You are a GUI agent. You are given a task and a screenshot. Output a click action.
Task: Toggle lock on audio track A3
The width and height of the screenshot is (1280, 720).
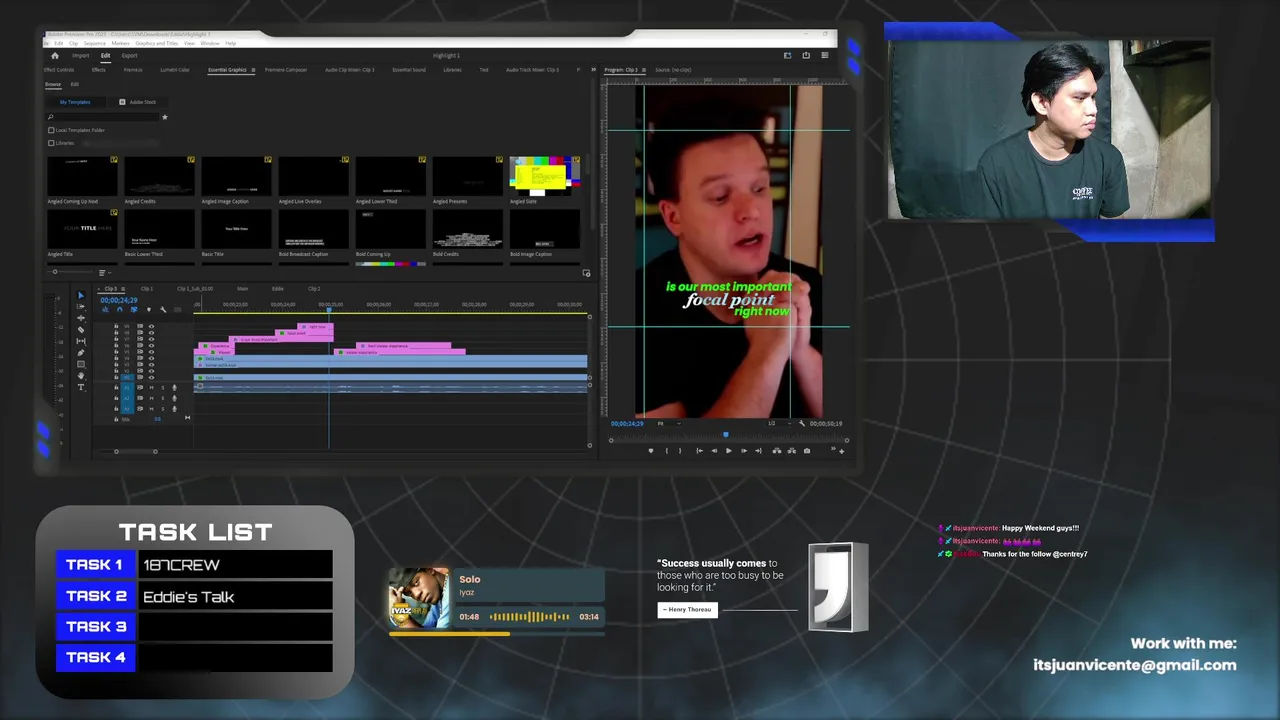click(x=116, y=409)
